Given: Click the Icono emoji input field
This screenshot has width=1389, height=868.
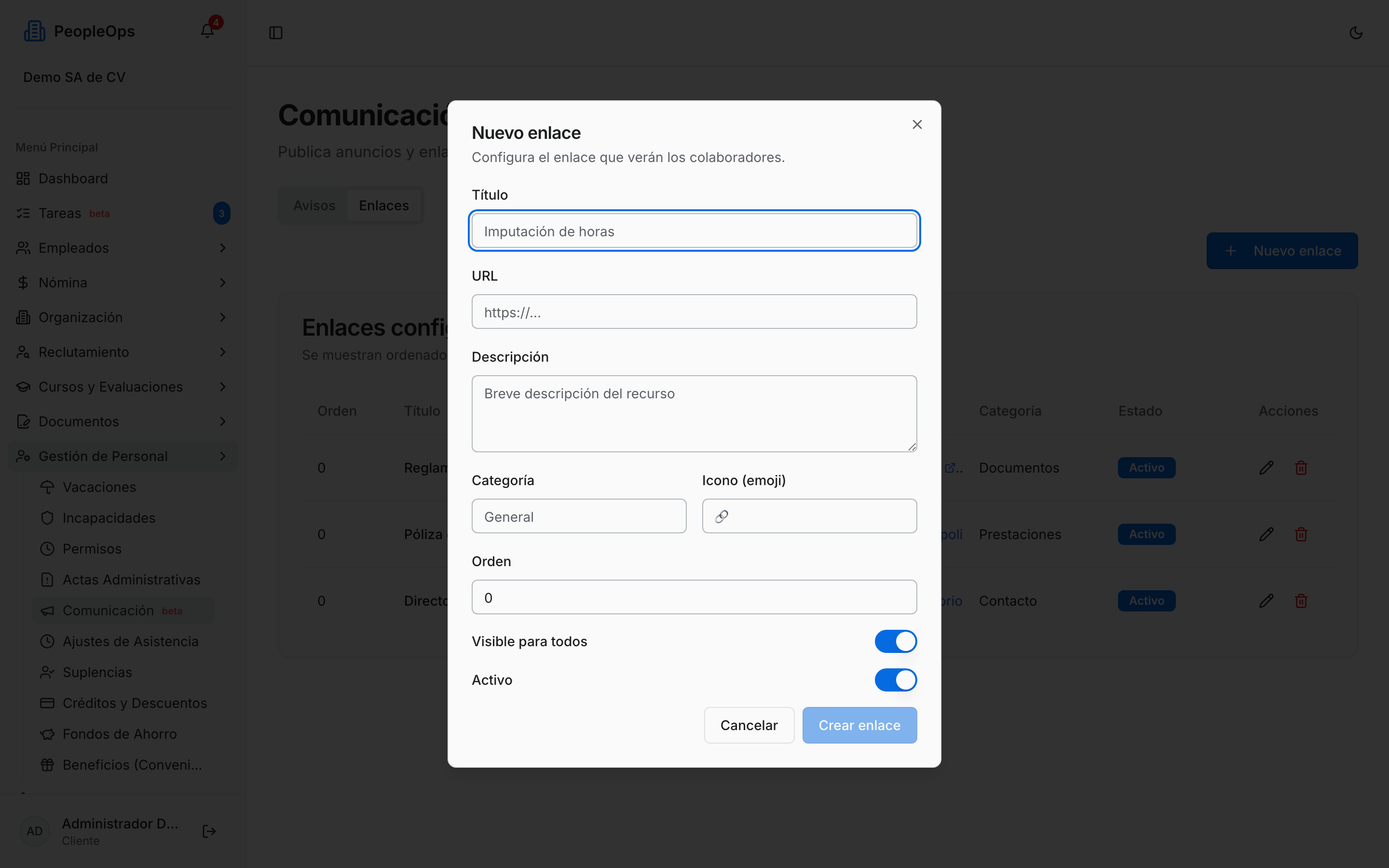Looking at the screenshot, I should point(809,516).
